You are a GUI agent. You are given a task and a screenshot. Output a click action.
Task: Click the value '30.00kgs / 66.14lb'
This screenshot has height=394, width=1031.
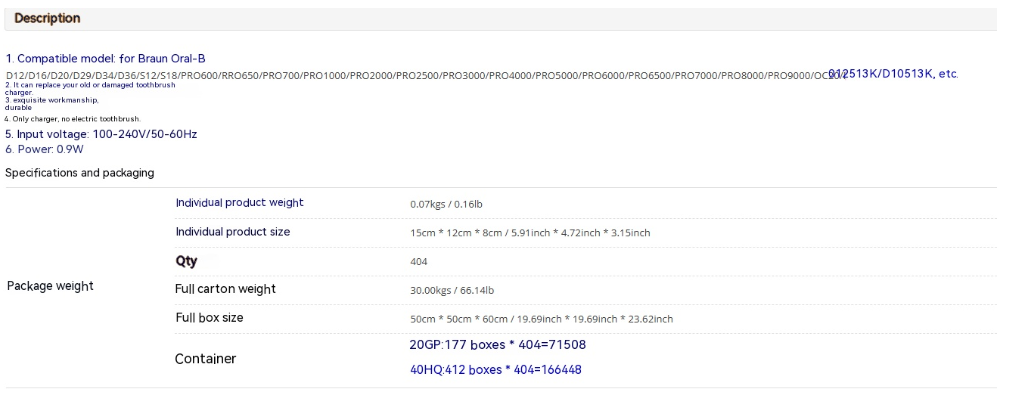coord(452,291)
